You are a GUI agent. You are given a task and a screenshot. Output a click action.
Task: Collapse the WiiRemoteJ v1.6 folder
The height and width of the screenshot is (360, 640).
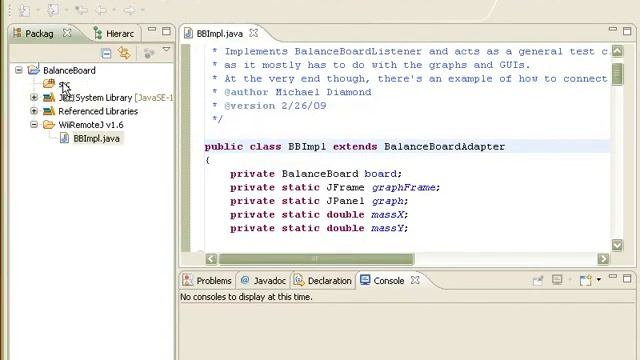coord(34,124)
